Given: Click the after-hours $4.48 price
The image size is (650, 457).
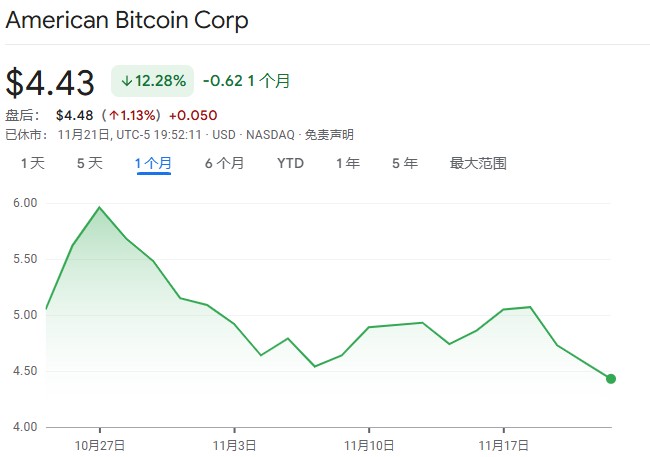Looking at the screenshot, I should click(75, 115).
